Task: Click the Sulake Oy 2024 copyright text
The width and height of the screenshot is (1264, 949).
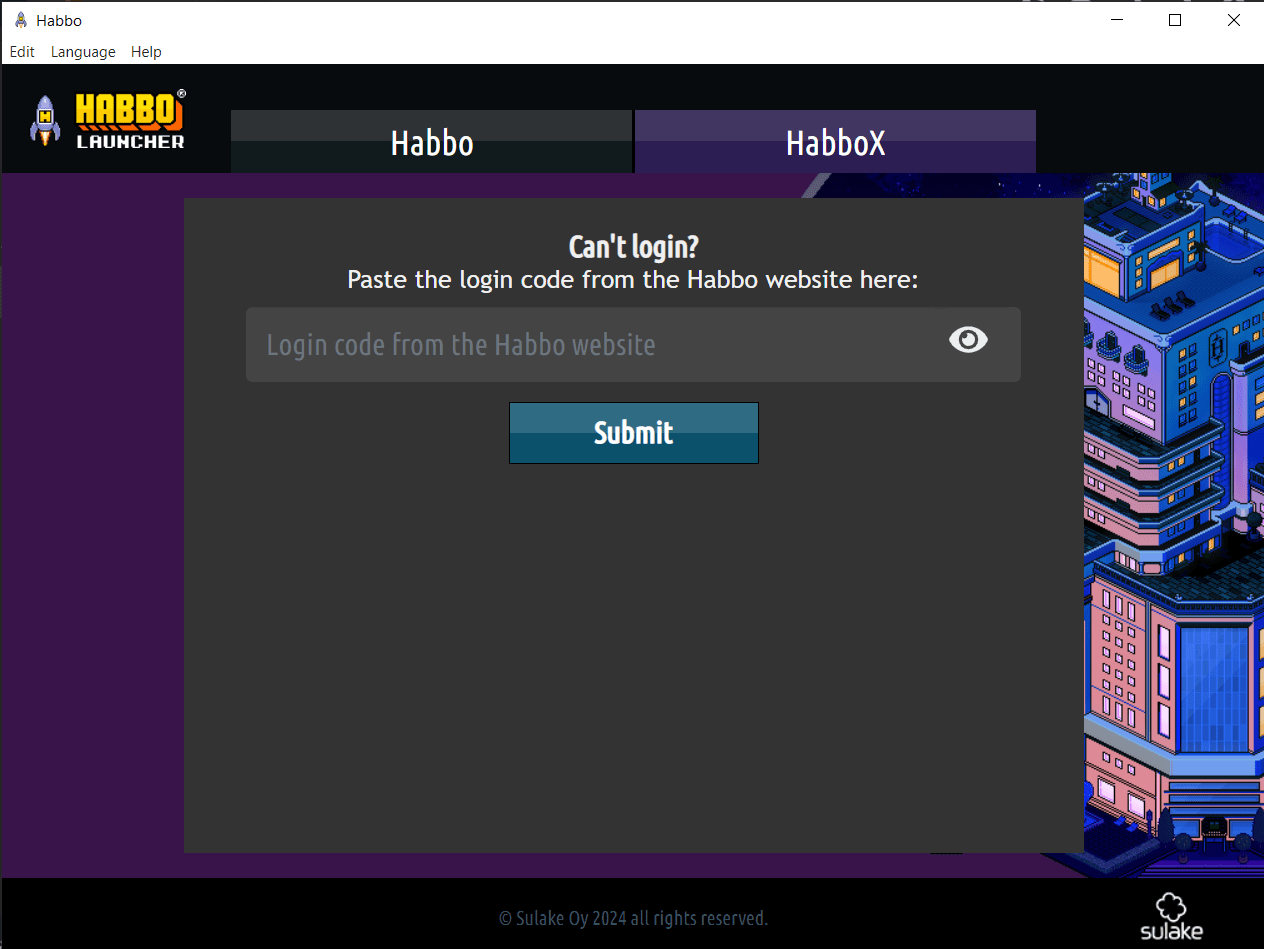Action: tap(633, 918)
